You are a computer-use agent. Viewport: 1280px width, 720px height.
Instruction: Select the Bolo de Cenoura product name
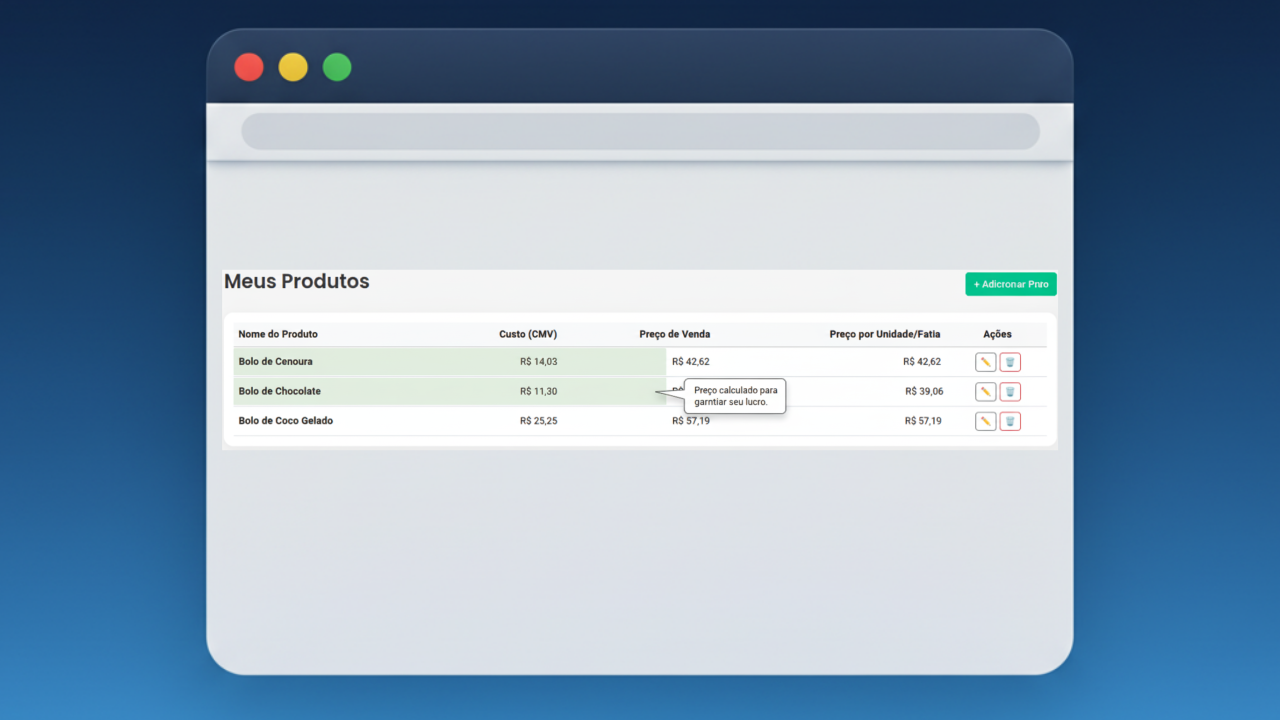(275, 362)
